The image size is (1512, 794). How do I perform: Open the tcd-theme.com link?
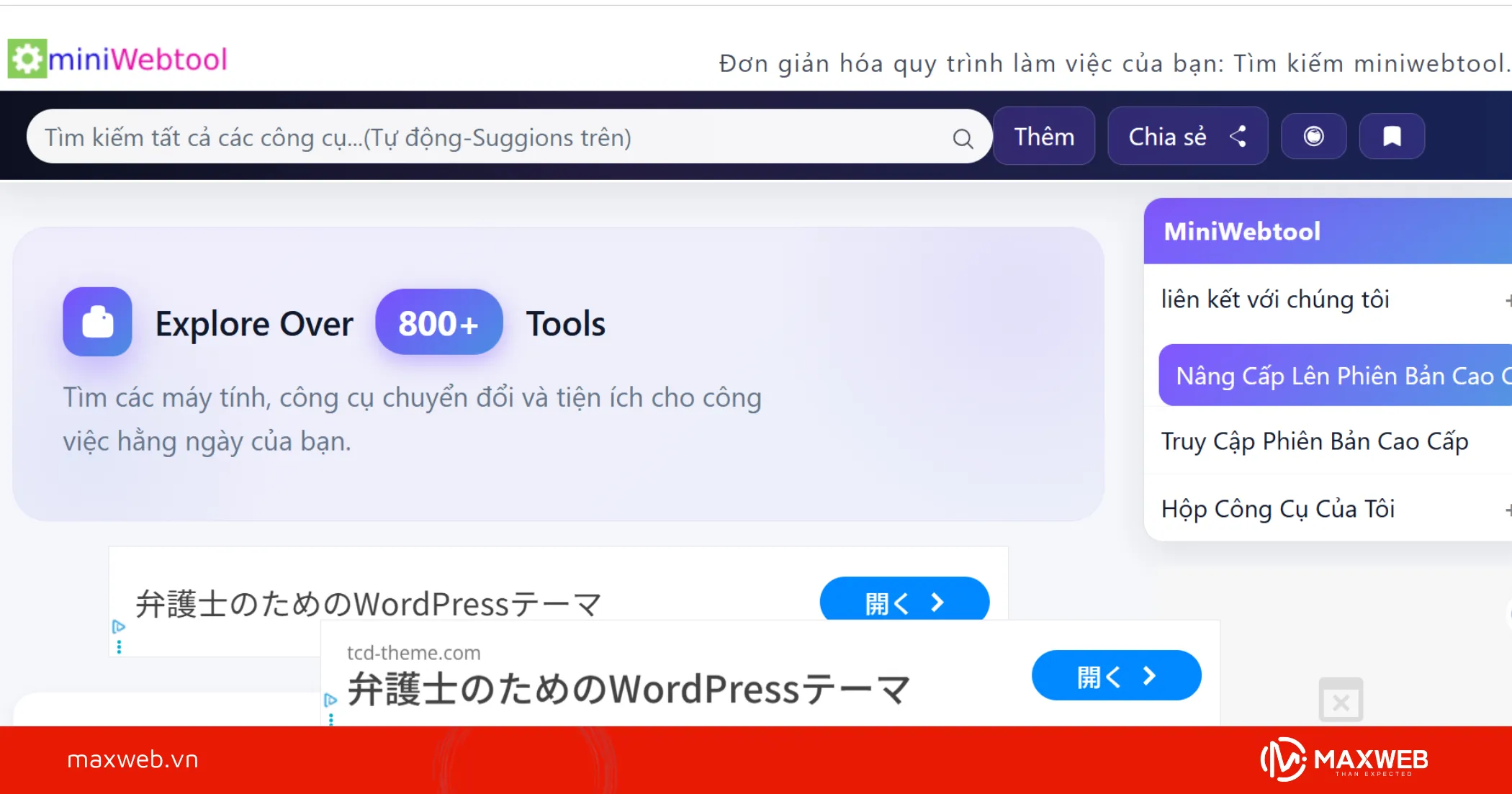point(413,653)
